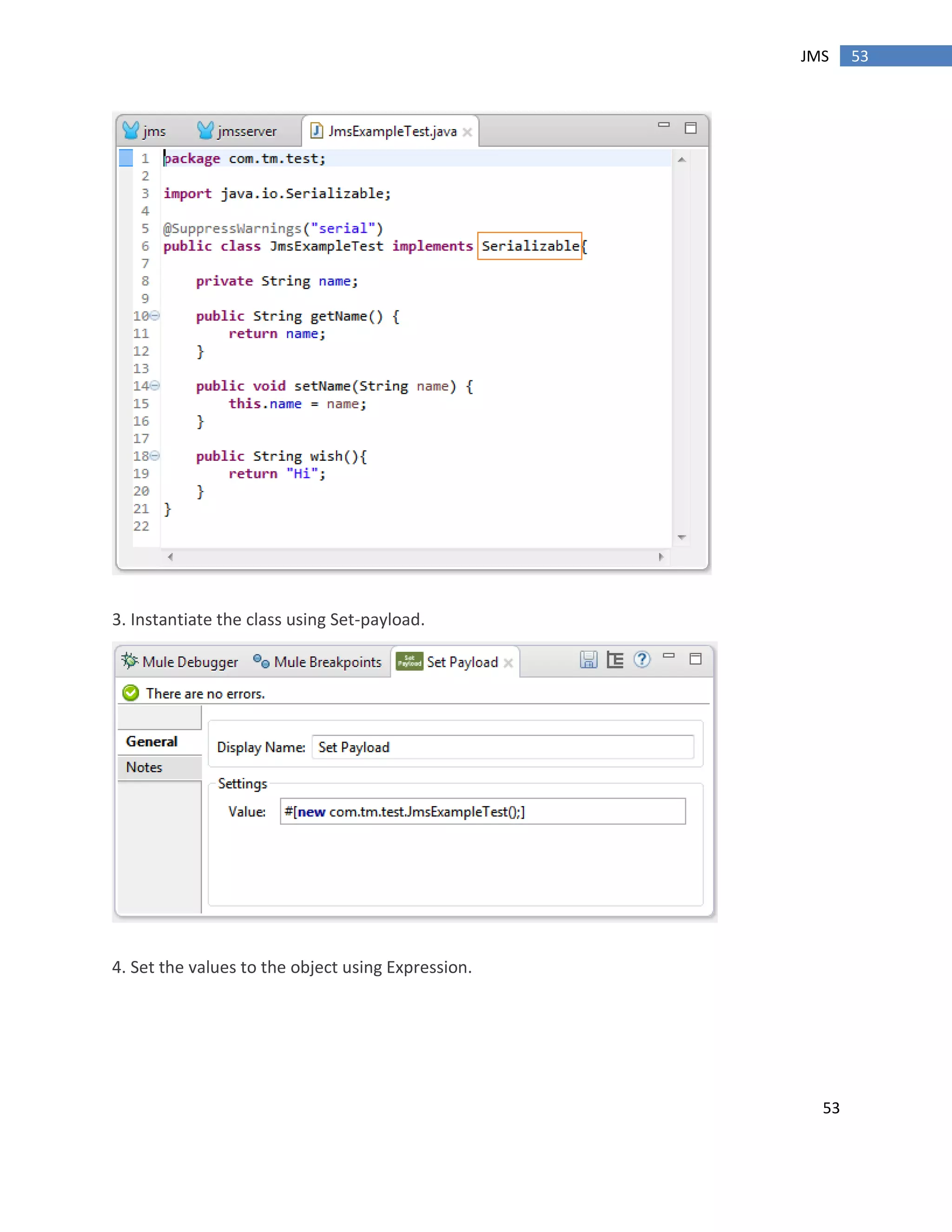The height and width of the screenshot is (1232, 952).
Task: Open help from the question mark icon
Action: point(642,659)
